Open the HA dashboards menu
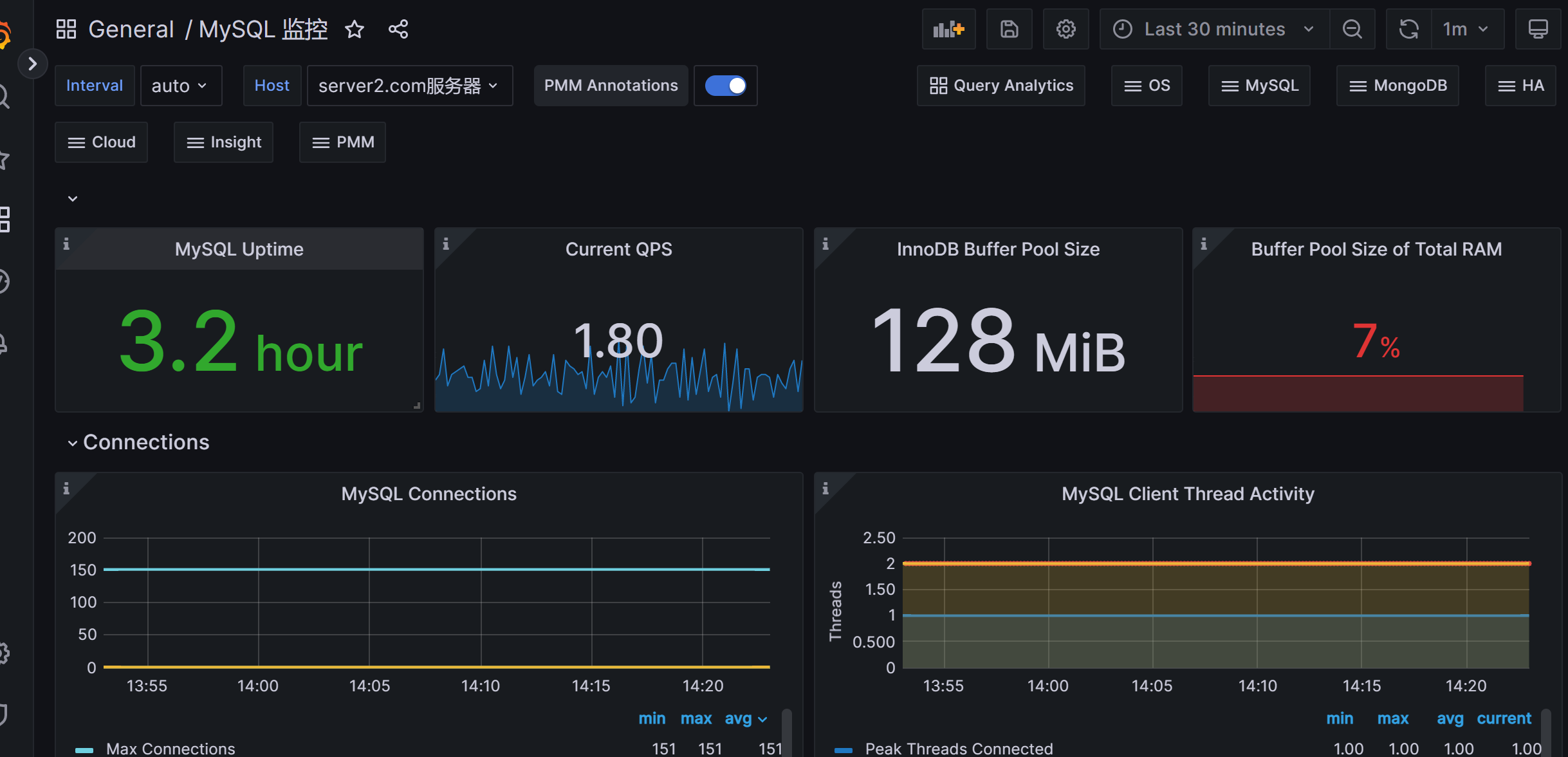 tap(1520, 86)
